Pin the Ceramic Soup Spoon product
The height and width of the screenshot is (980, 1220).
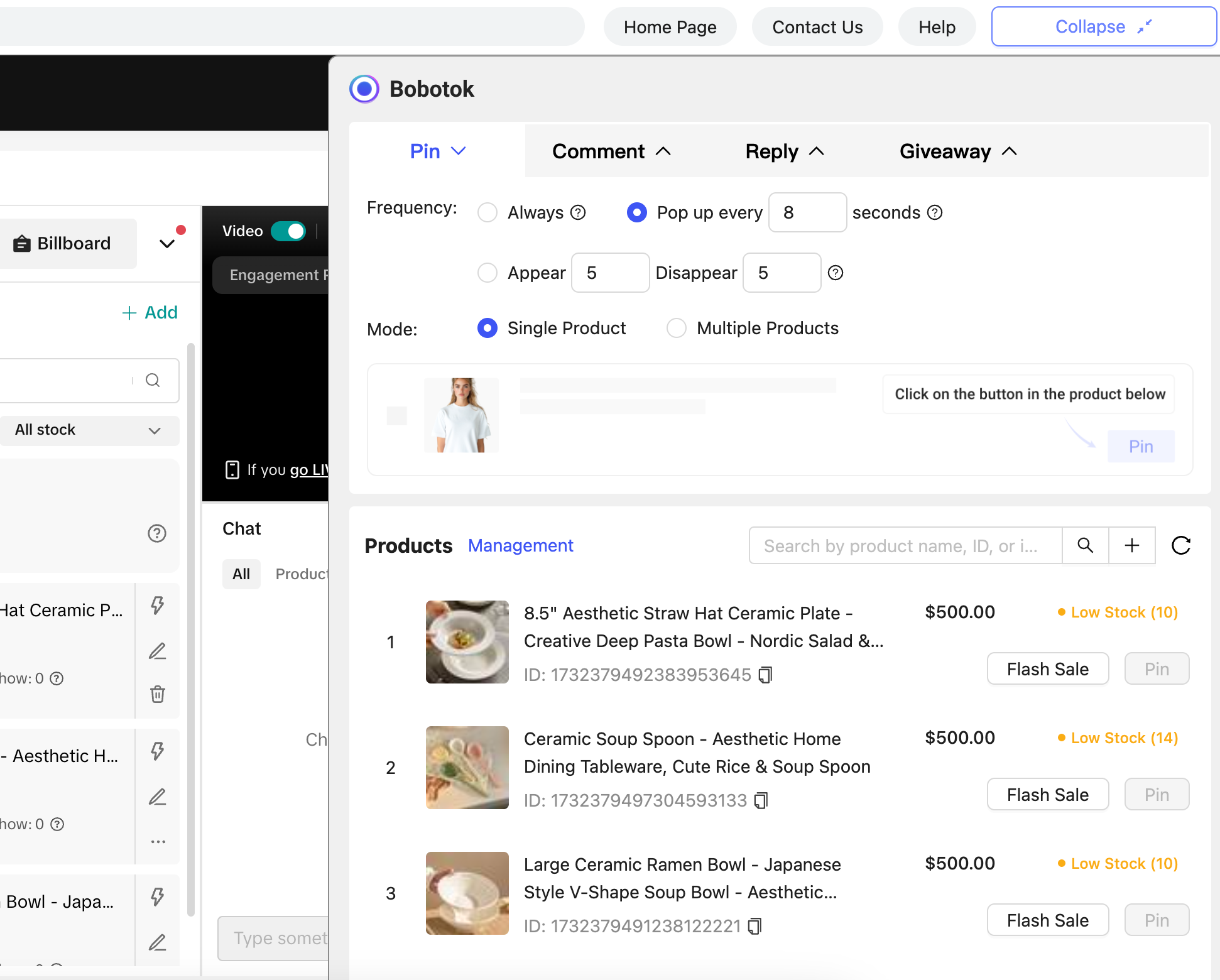pos(1157,795)
